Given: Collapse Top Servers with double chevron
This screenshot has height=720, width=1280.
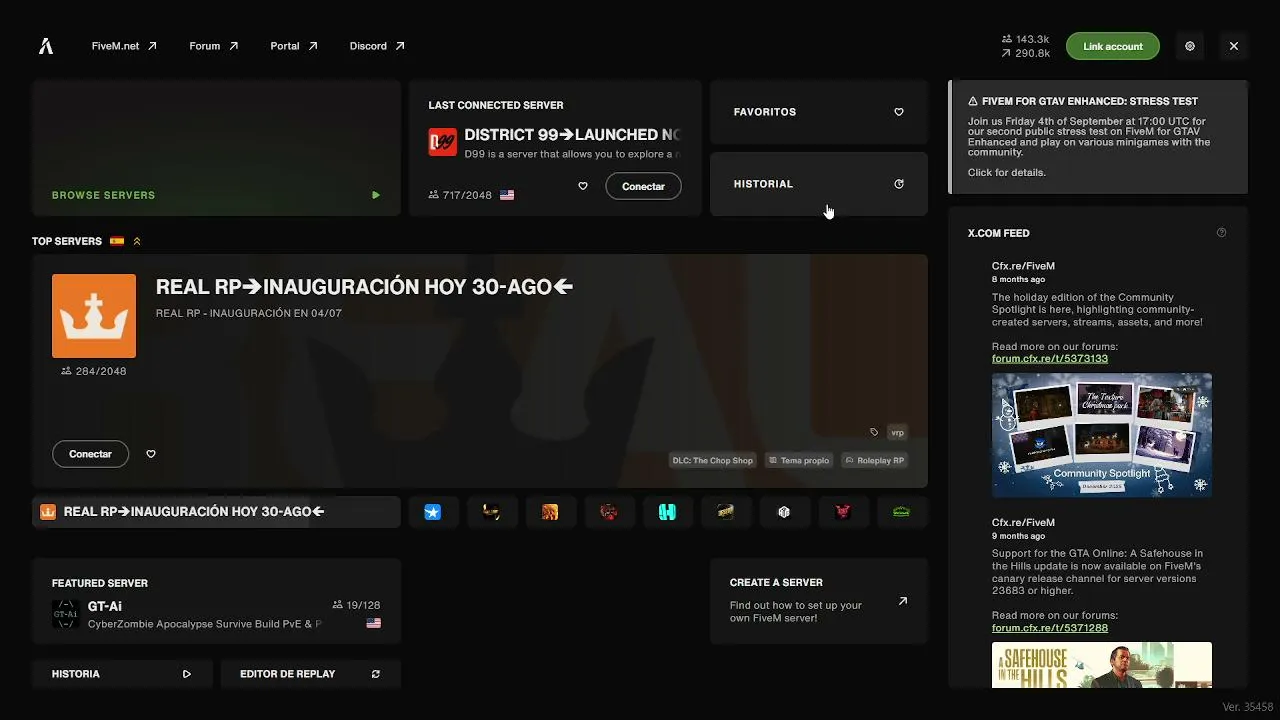Looking at the screenshot, I should pyautogui.click(x=137, y=241).
